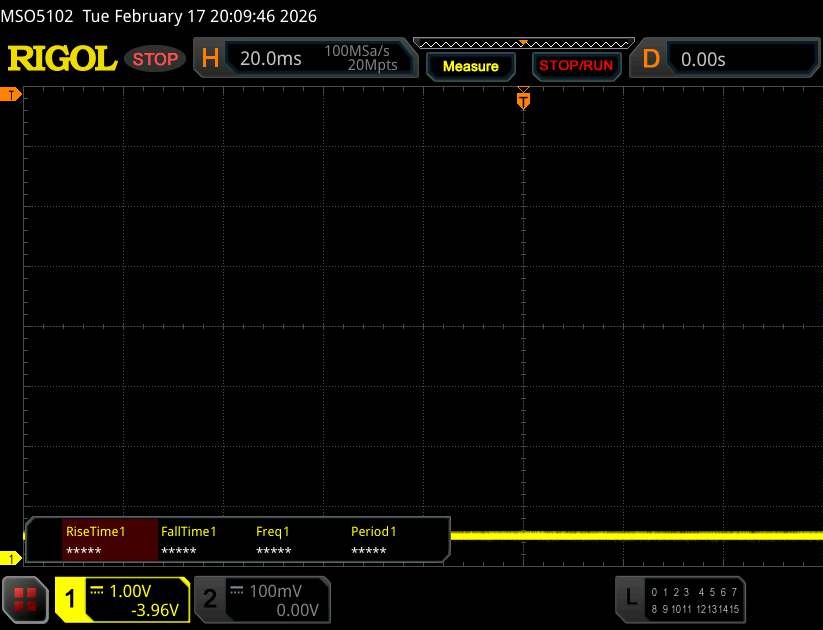Viewport: 823px width, 630px height.
Task: Toggle channel 1 via the yellow 1 badge
Action: click(x=71, y=599)
